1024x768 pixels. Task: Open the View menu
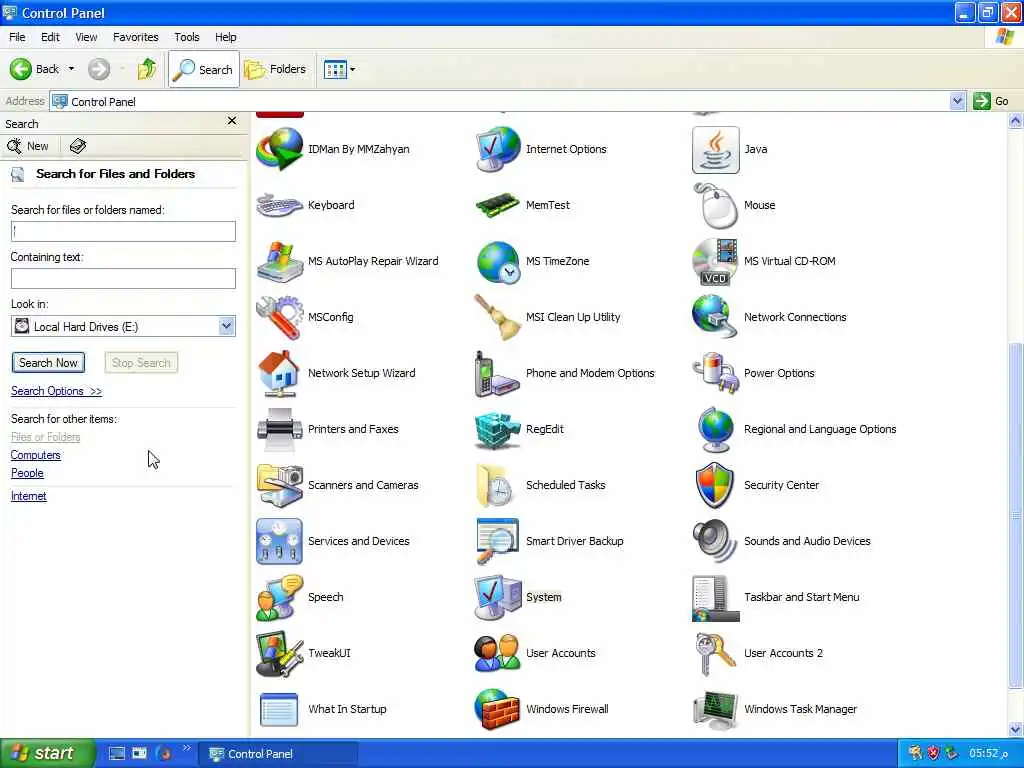[x=86, y=37]
